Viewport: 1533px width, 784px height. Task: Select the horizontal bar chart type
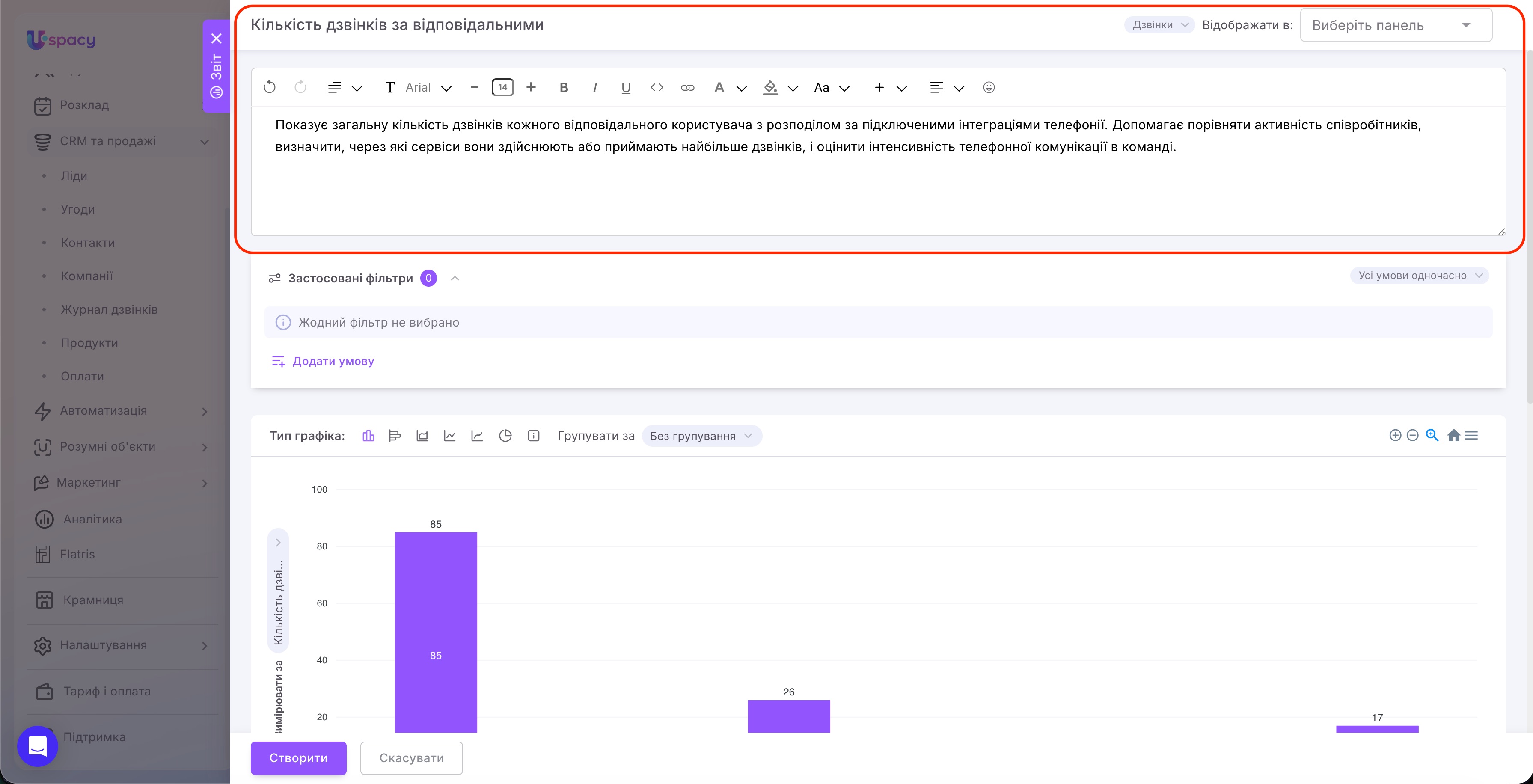[395, 436]
